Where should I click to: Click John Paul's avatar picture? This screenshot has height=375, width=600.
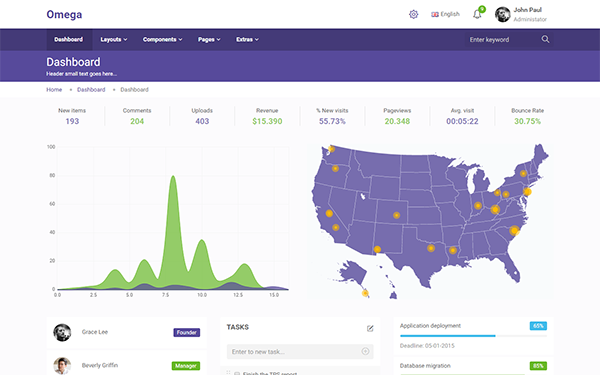(502, 15)
